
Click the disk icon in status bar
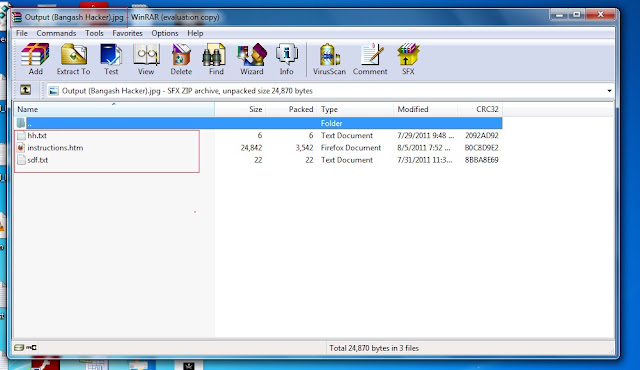point(19,348)
